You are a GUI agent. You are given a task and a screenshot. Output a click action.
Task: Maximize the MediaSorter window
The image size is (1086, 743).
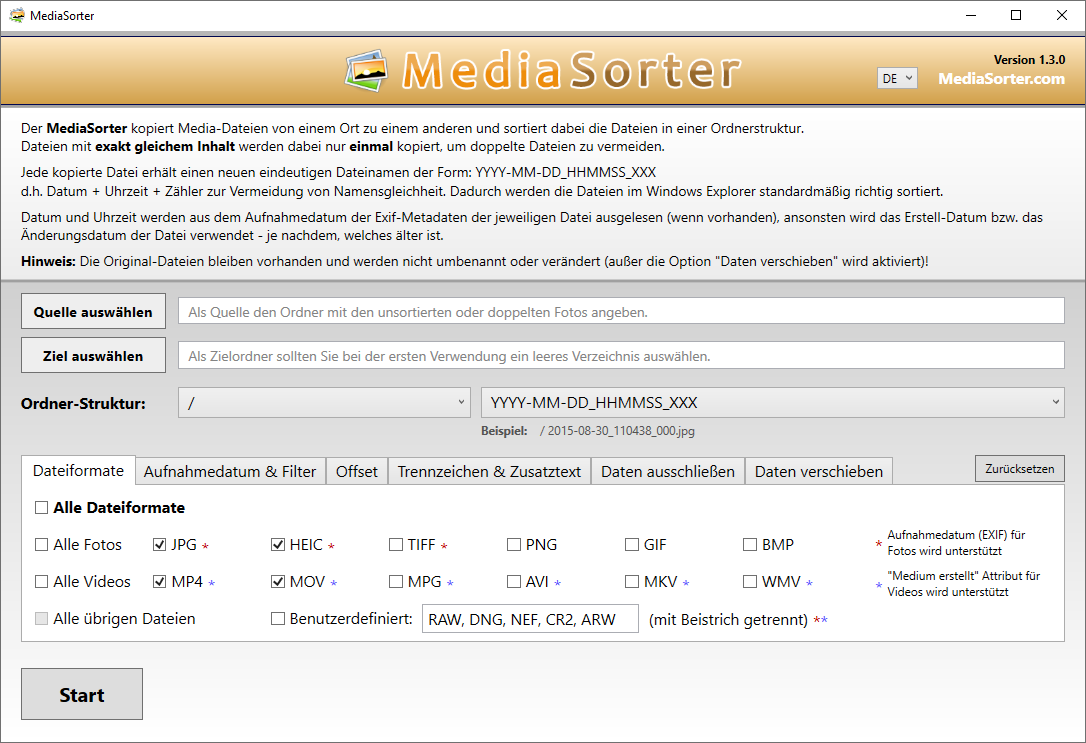coord(1016,15)
